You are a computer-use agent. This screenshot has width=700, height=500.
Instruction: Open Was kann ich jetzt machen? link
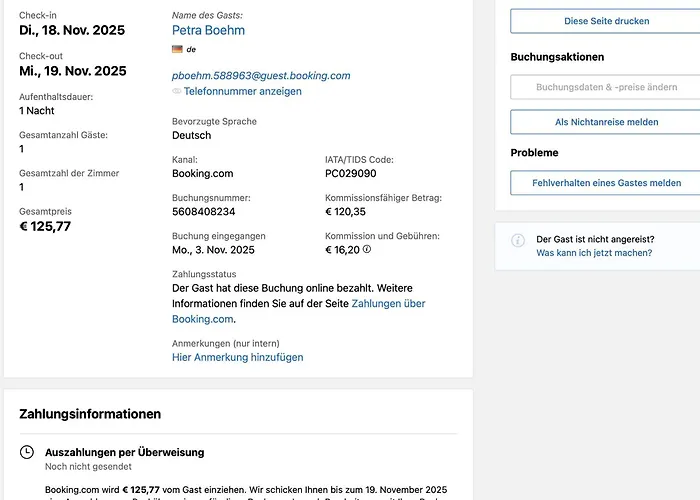594,253
